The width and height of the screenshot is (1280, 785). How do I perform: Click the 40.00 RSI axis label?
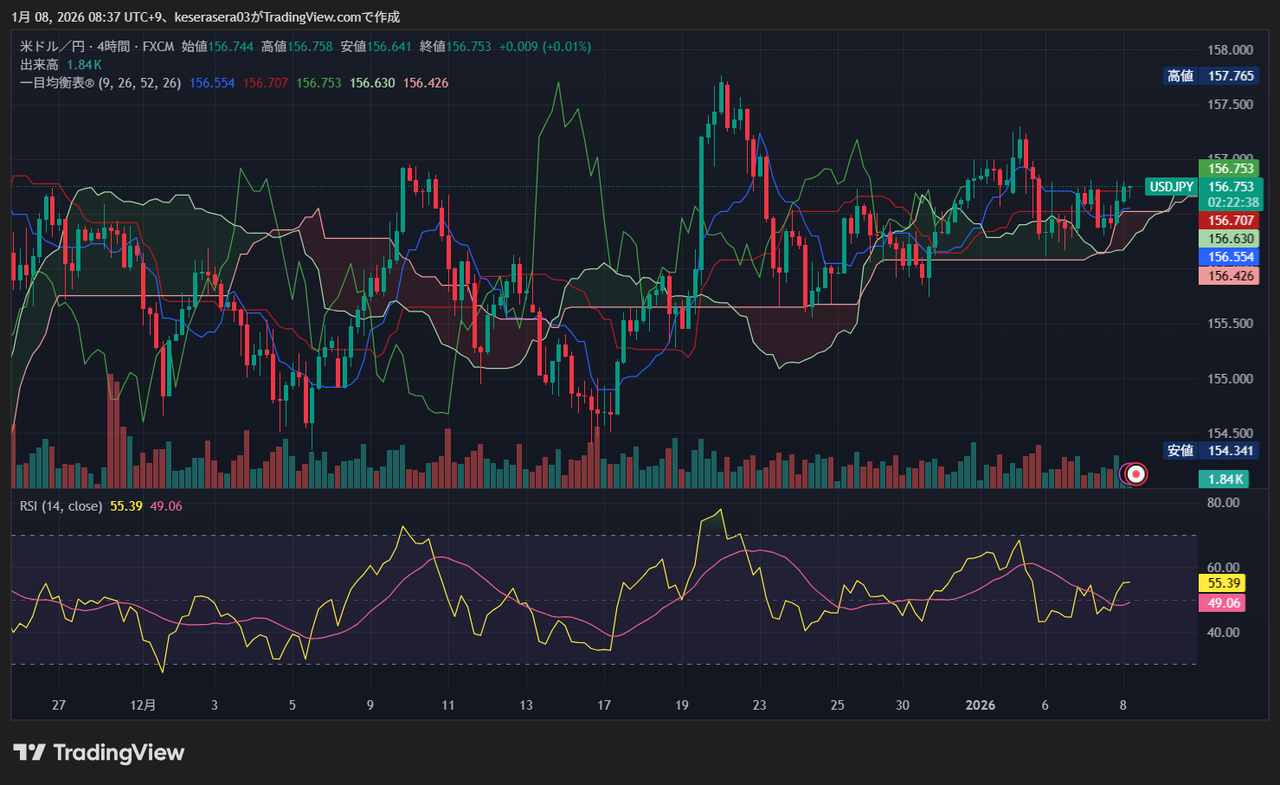1223,632
